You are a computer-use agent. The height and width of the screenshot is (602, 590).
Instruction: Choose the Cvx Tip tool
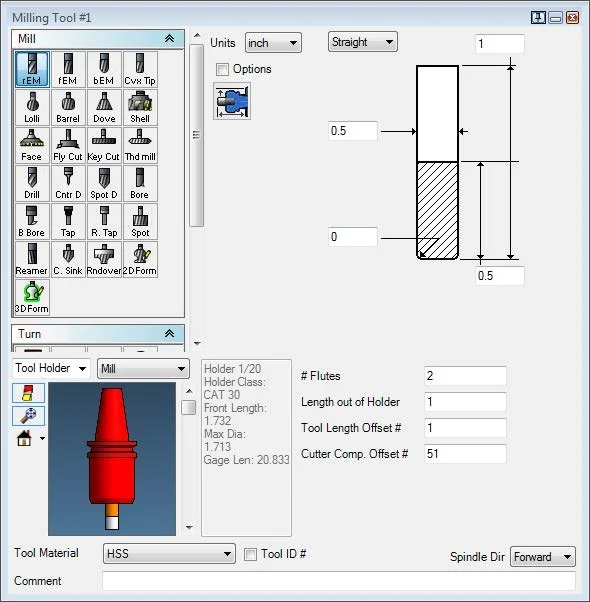click(x=140, y=69)
